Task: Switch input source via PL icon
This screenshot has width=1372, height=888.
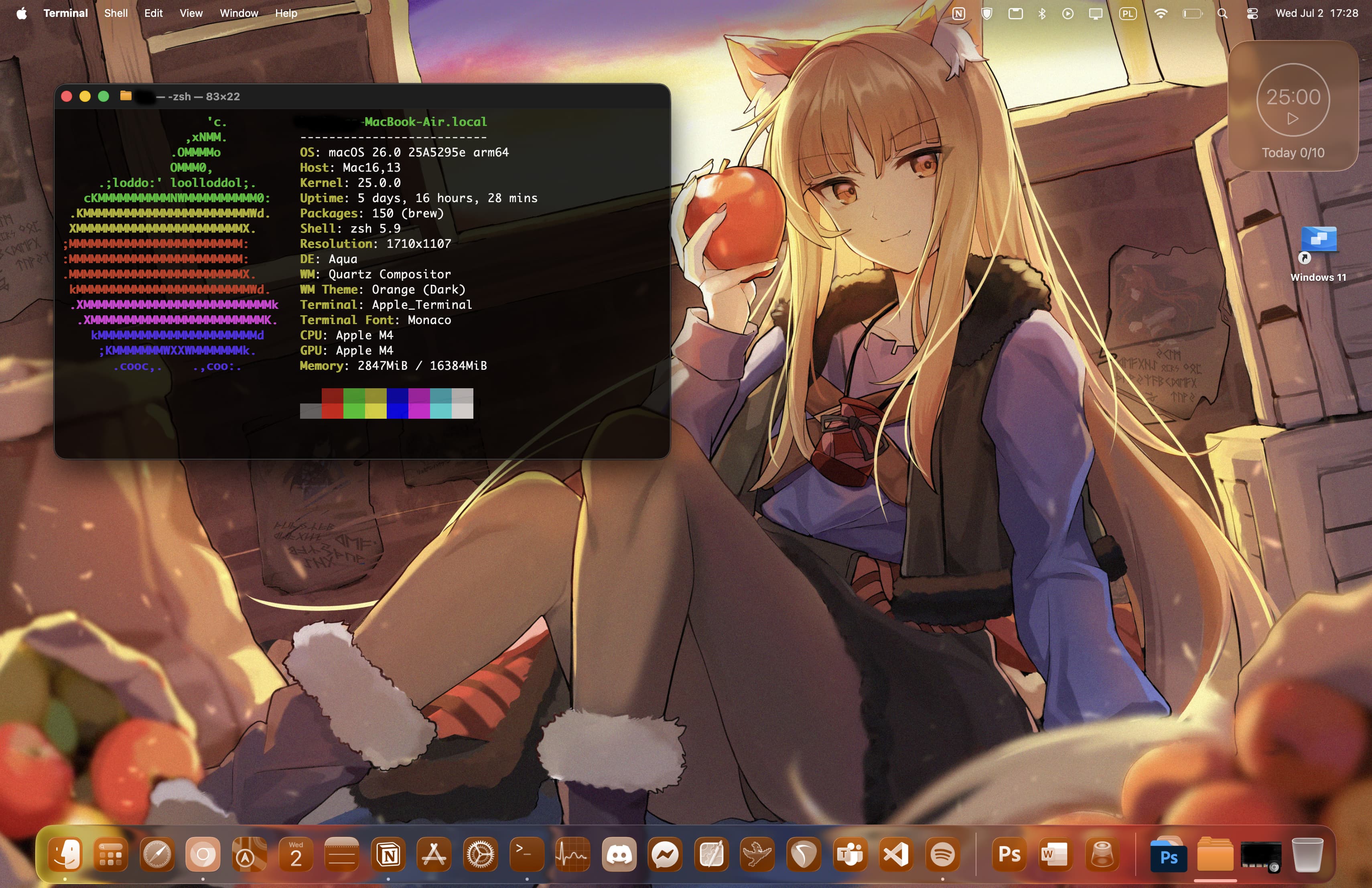Action: [1128, 13]
